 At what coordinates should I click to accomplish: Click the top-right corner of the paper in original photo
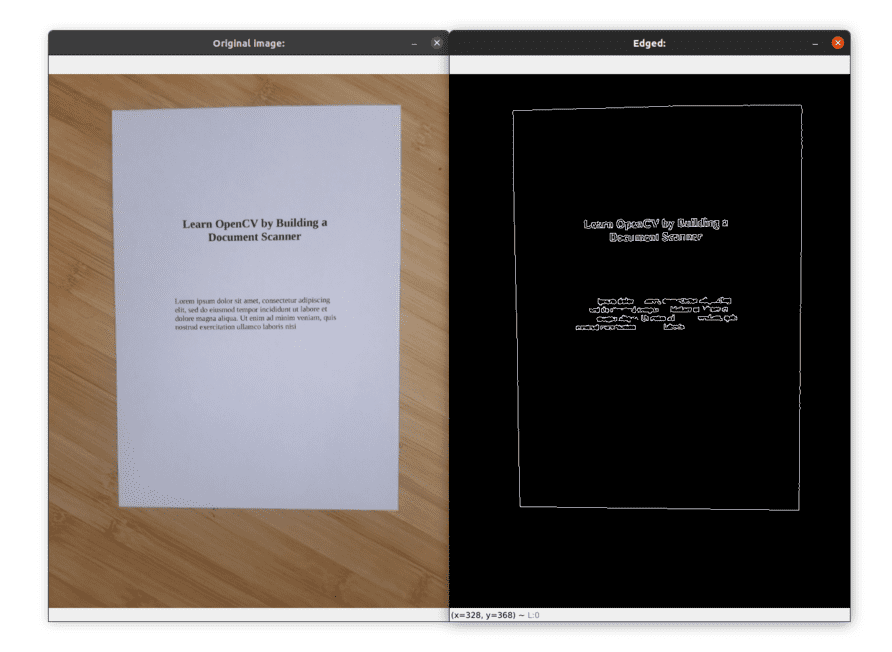coord(400,106)
